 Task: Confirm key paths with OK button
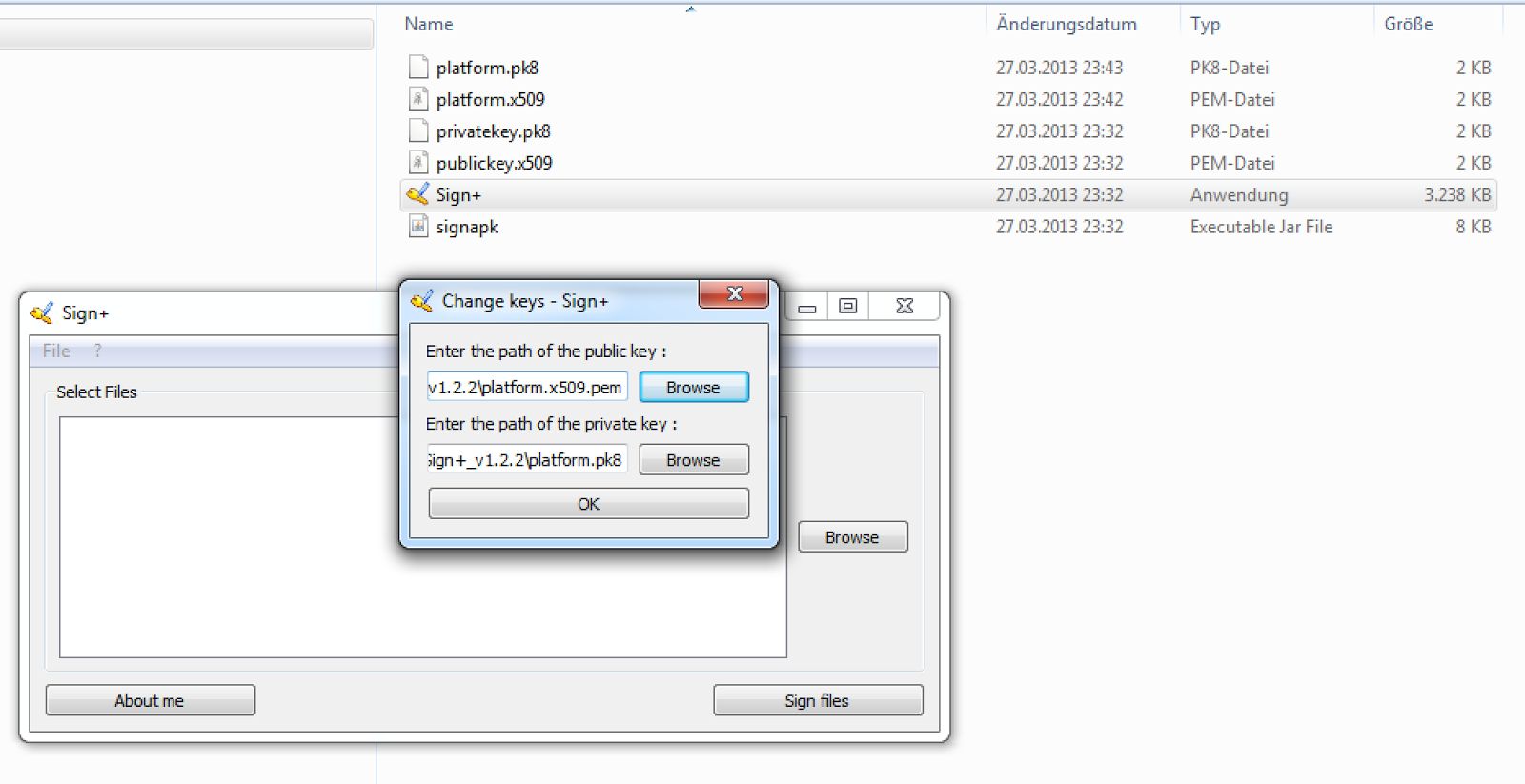588,504
